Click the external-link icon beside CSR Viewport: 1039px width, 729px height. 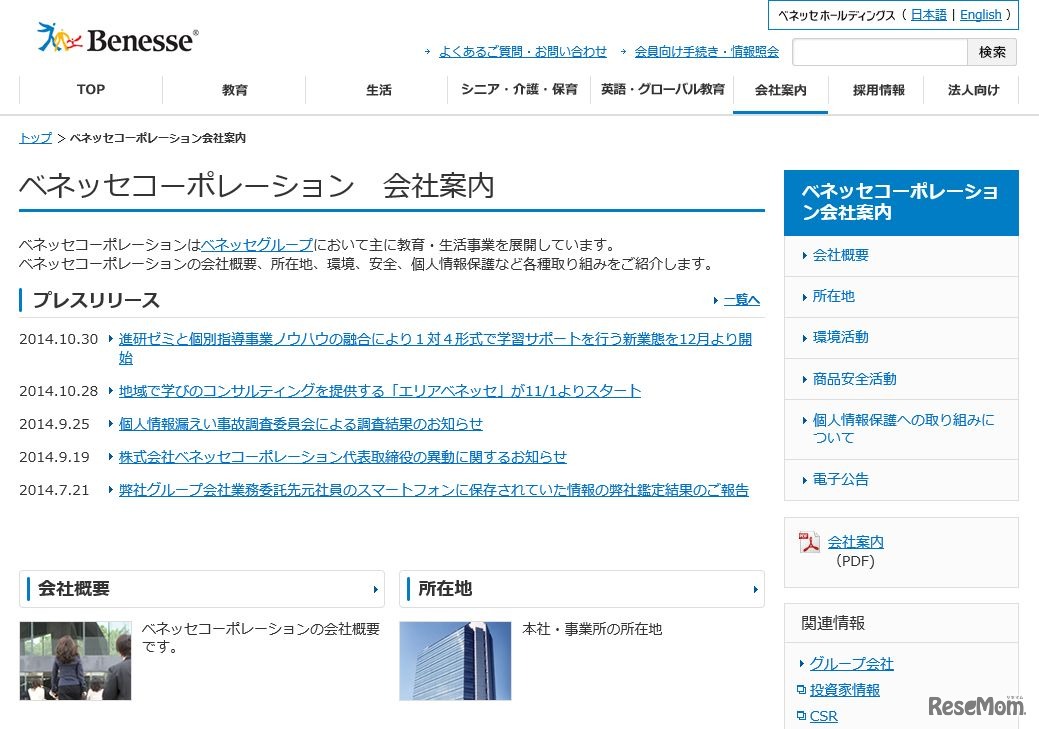[x=801, y=715]
